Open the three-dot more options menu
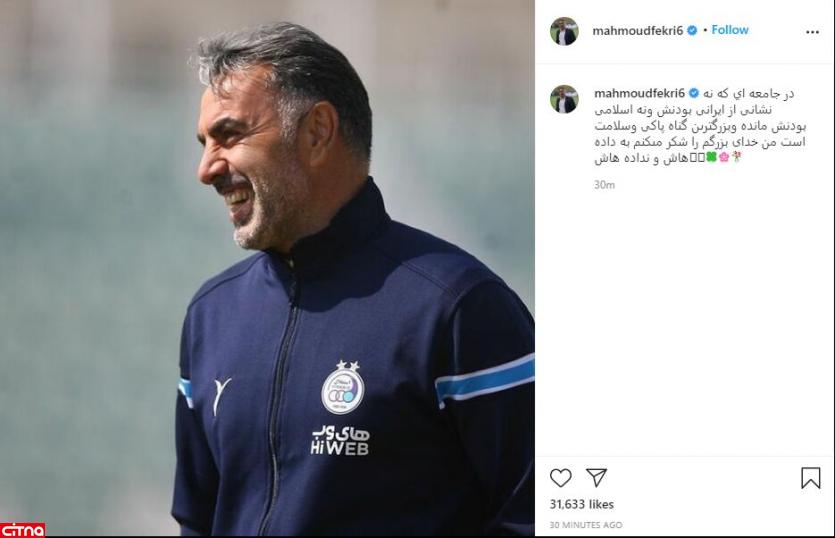835x538 pixels. (812, 32)
